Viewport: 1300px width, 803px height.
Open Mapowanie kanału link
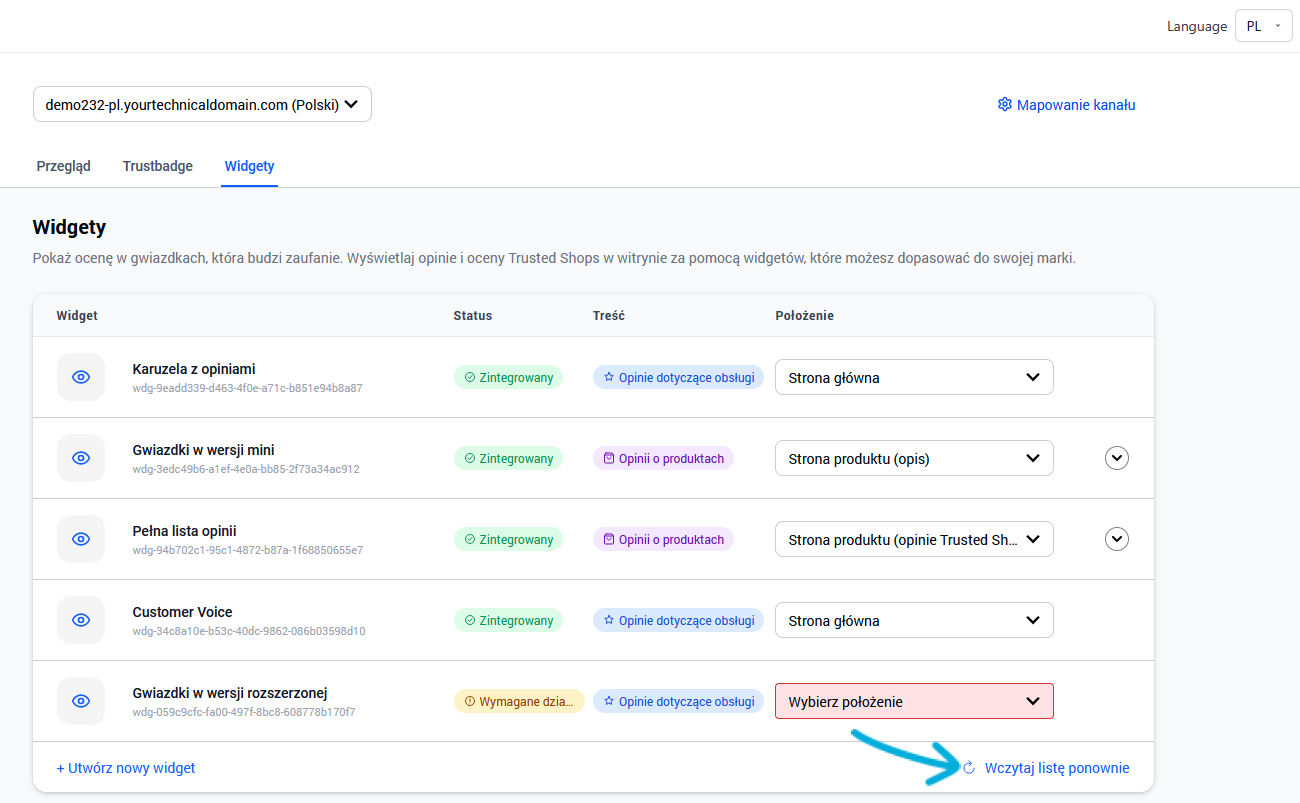tap(1076, 105)
